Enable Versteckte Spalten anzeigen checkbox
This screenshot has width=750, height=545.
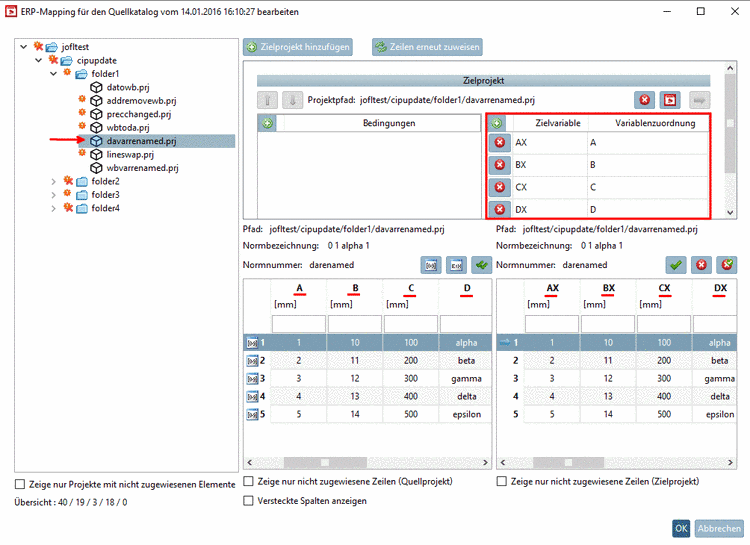point(248,501)
